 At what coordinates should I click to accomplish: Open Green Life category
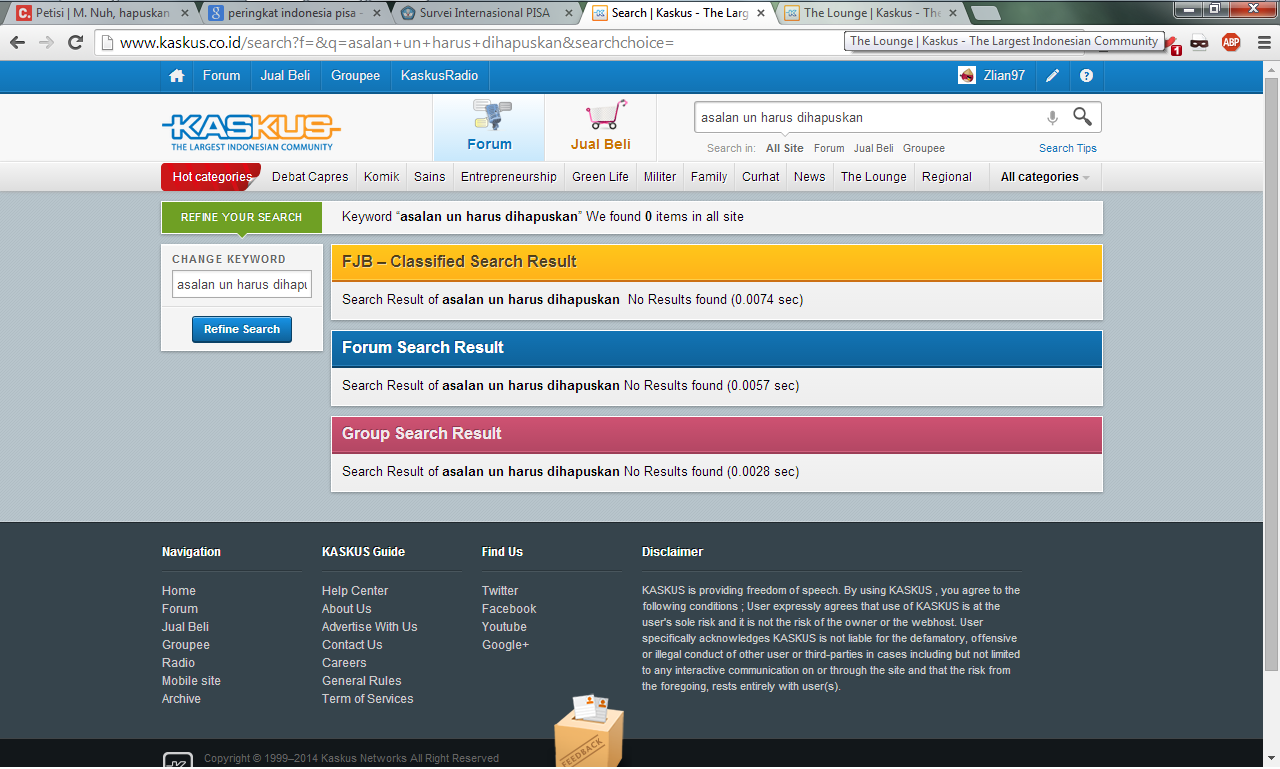[600, 177]
